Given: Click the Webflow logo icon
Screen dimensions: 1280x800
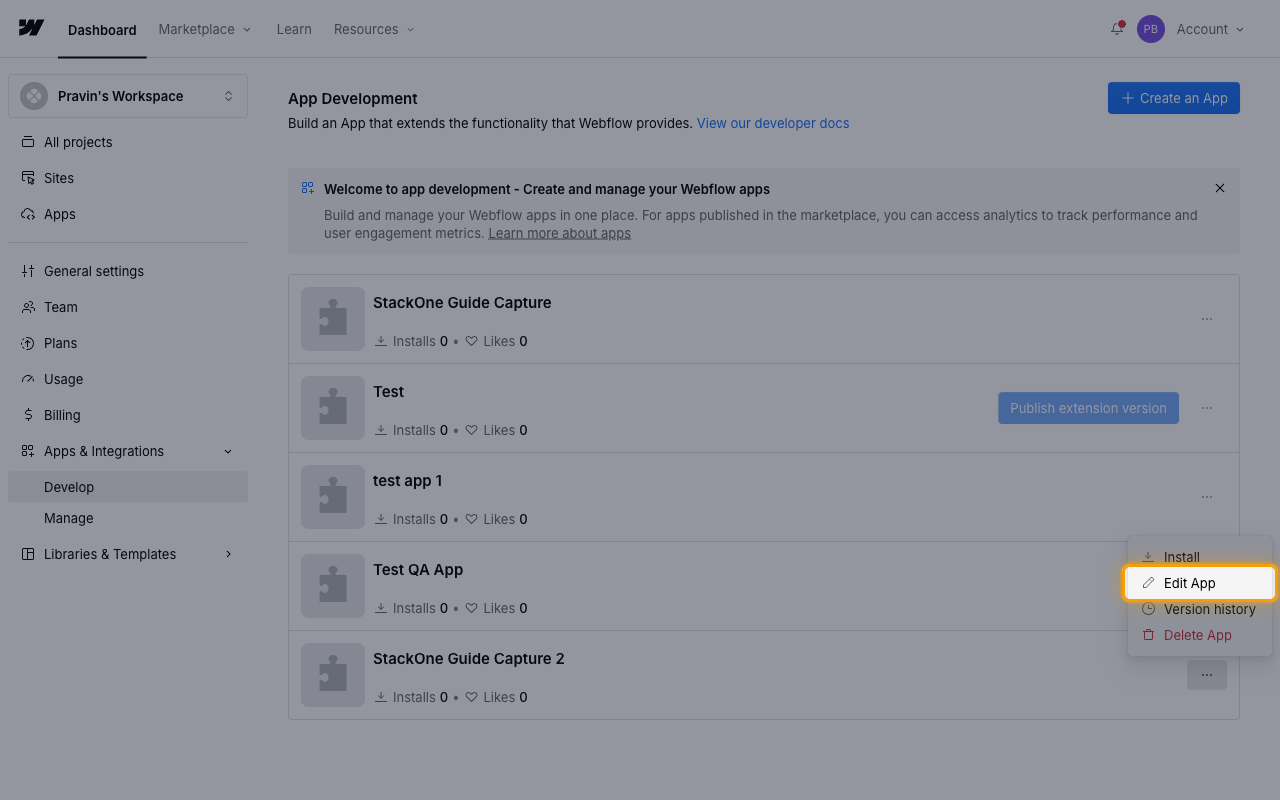Looking at the screenshot, I should tap(31, 28).
